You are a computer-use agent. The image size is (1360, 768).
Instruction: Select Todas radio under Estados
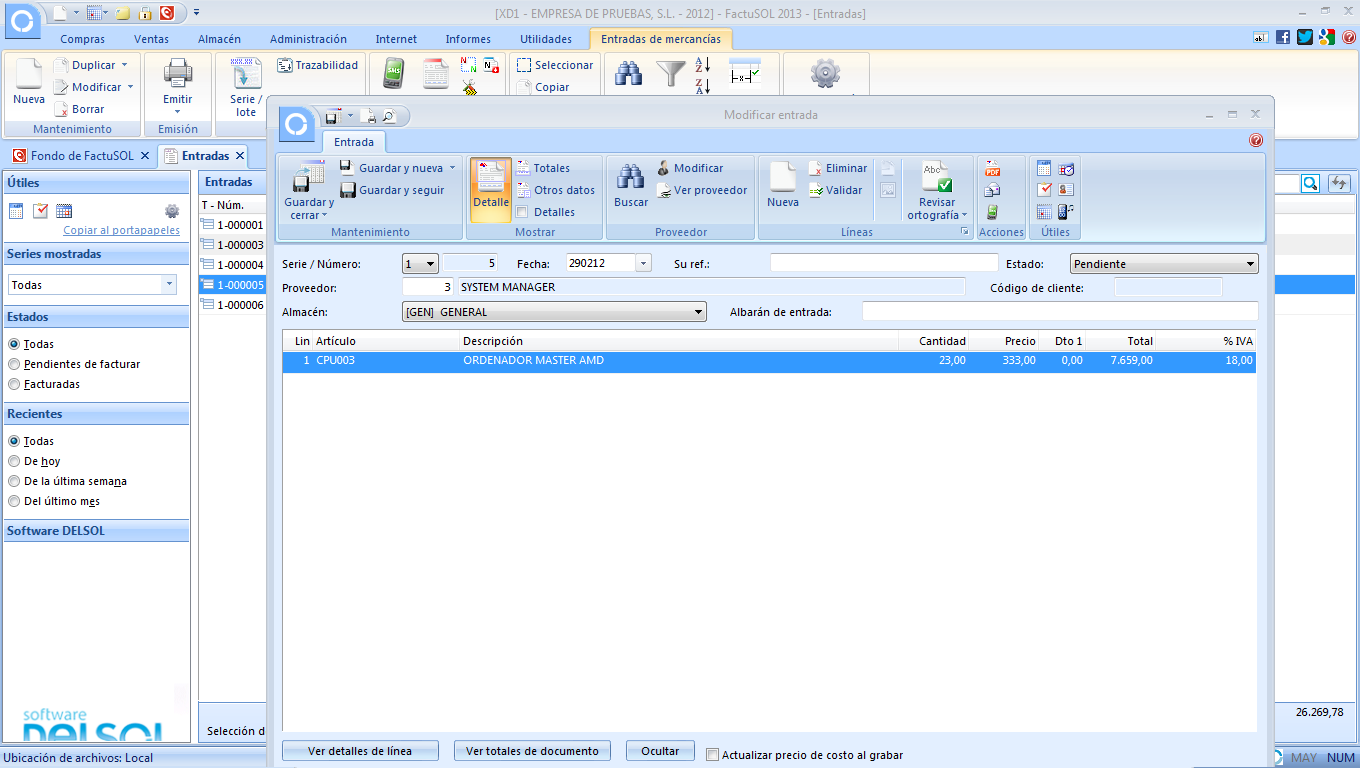[x=14, y=344]
